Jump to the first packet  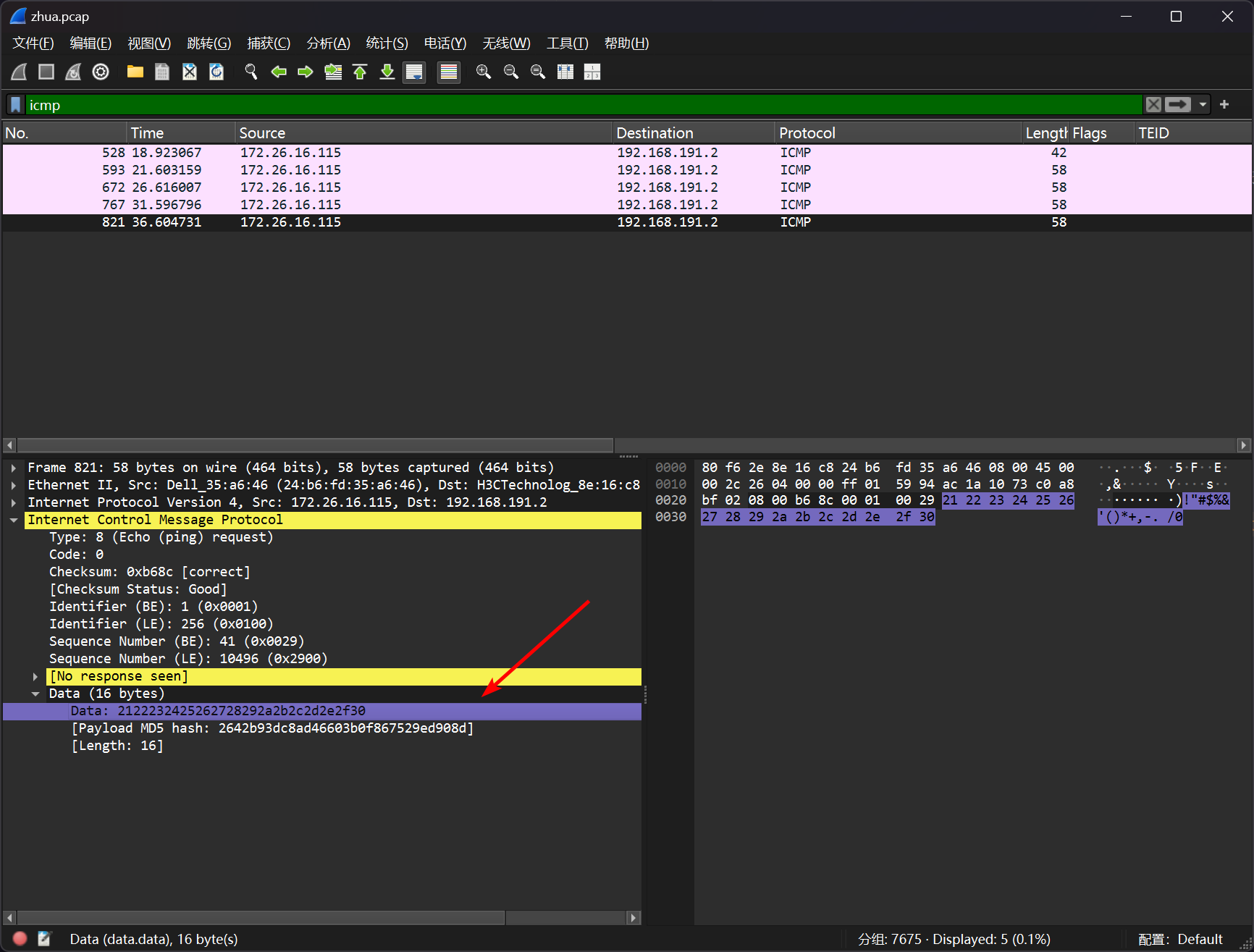pos(360,72)
